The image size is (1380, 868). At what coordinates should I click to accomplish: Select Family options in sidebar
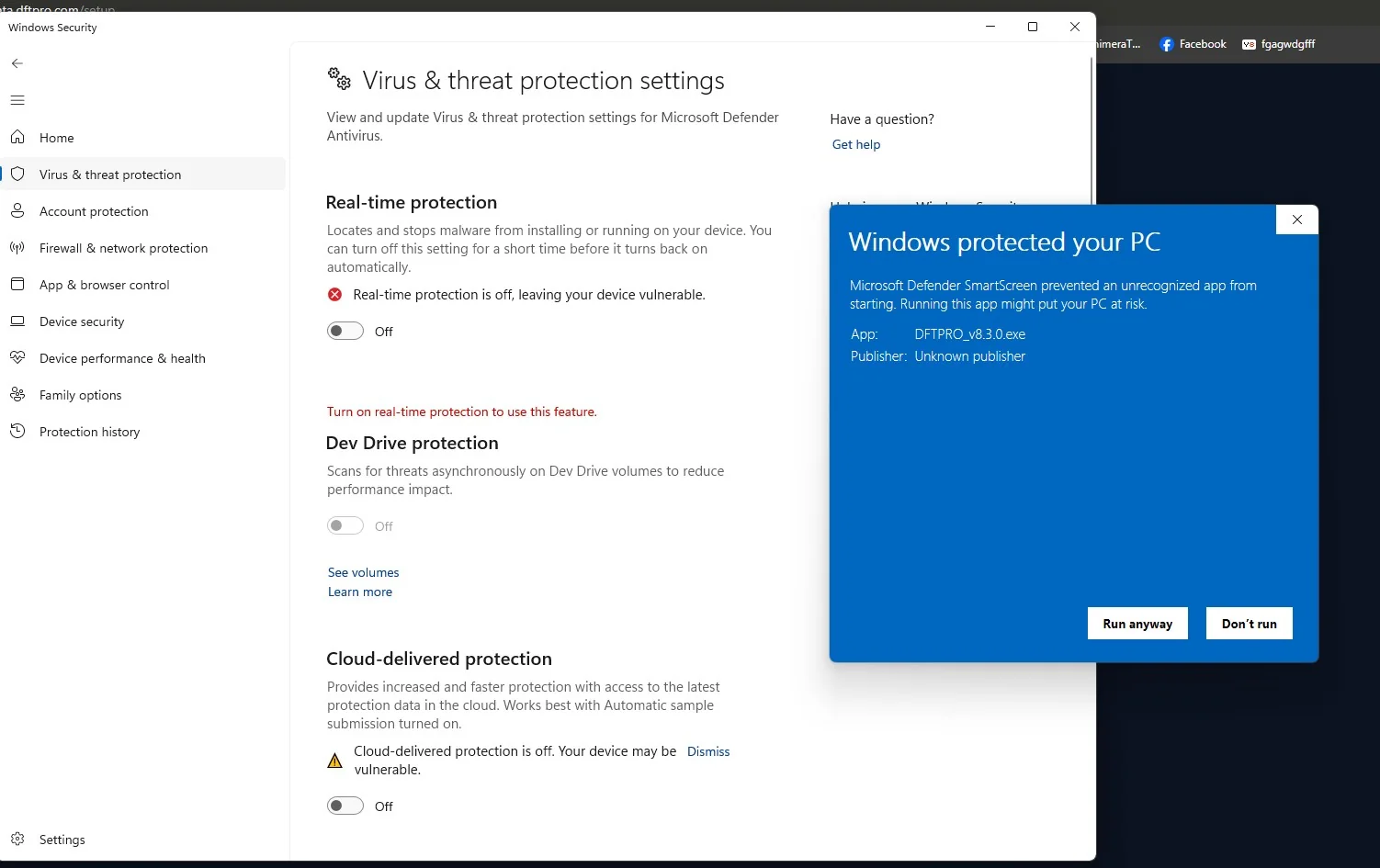click(x=144, y=394)
